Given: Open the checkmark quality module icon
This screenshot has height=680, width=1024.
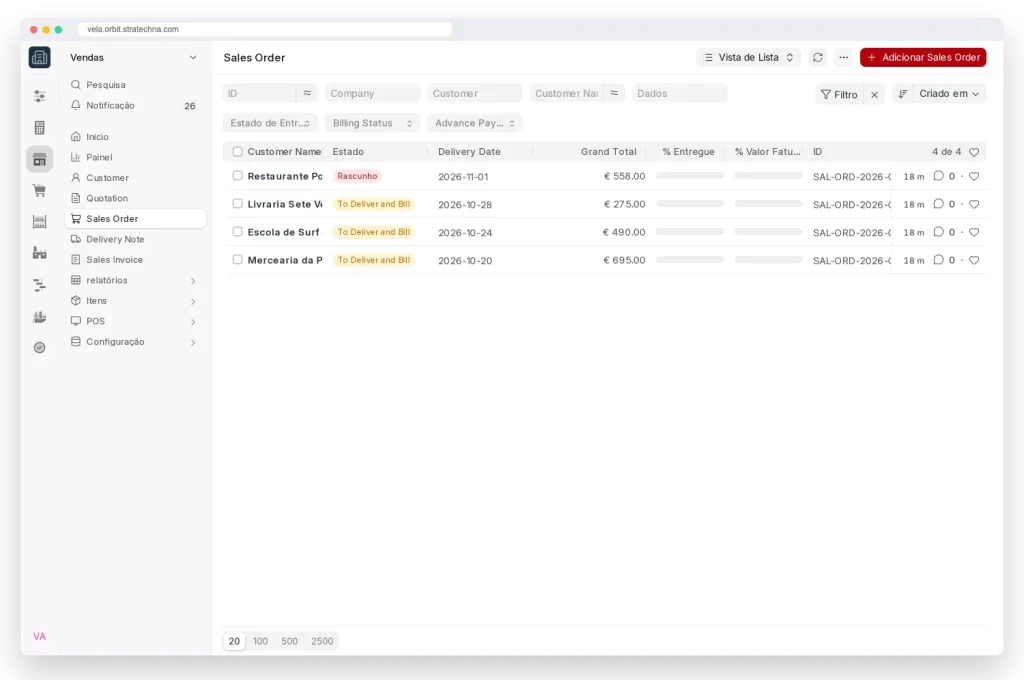Looking at the screenshot, I should click(x=39, y=348).
